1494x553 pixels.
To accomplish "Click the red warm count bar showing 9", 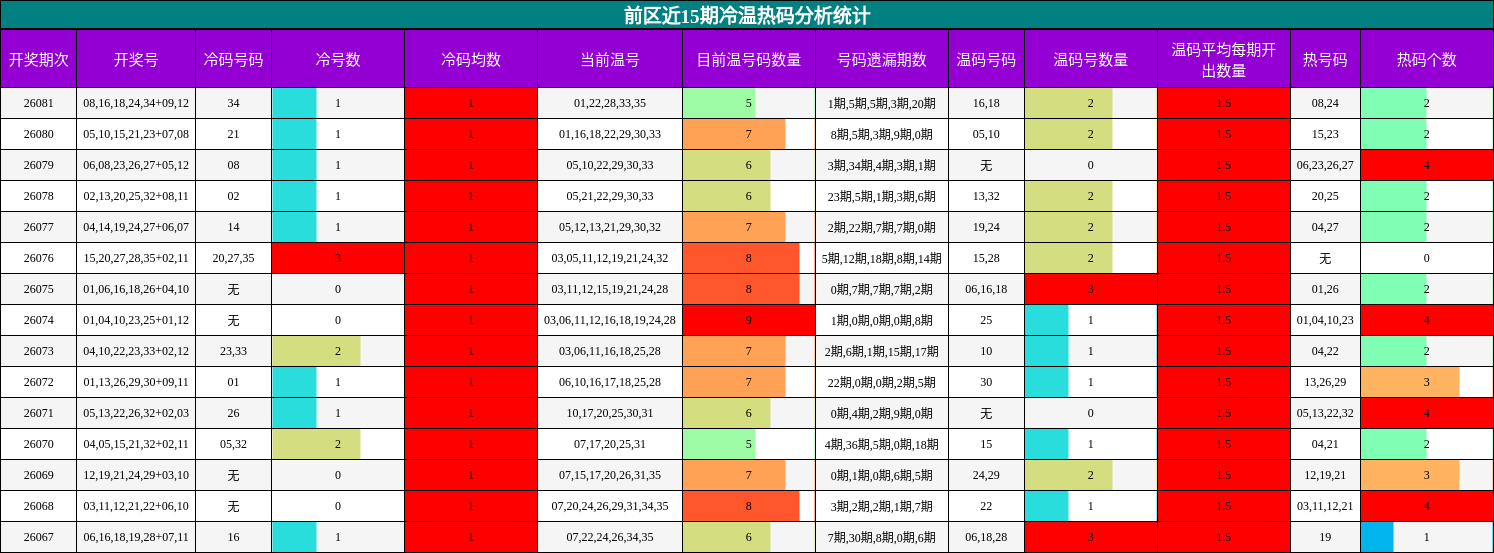I will pos(749,320).
